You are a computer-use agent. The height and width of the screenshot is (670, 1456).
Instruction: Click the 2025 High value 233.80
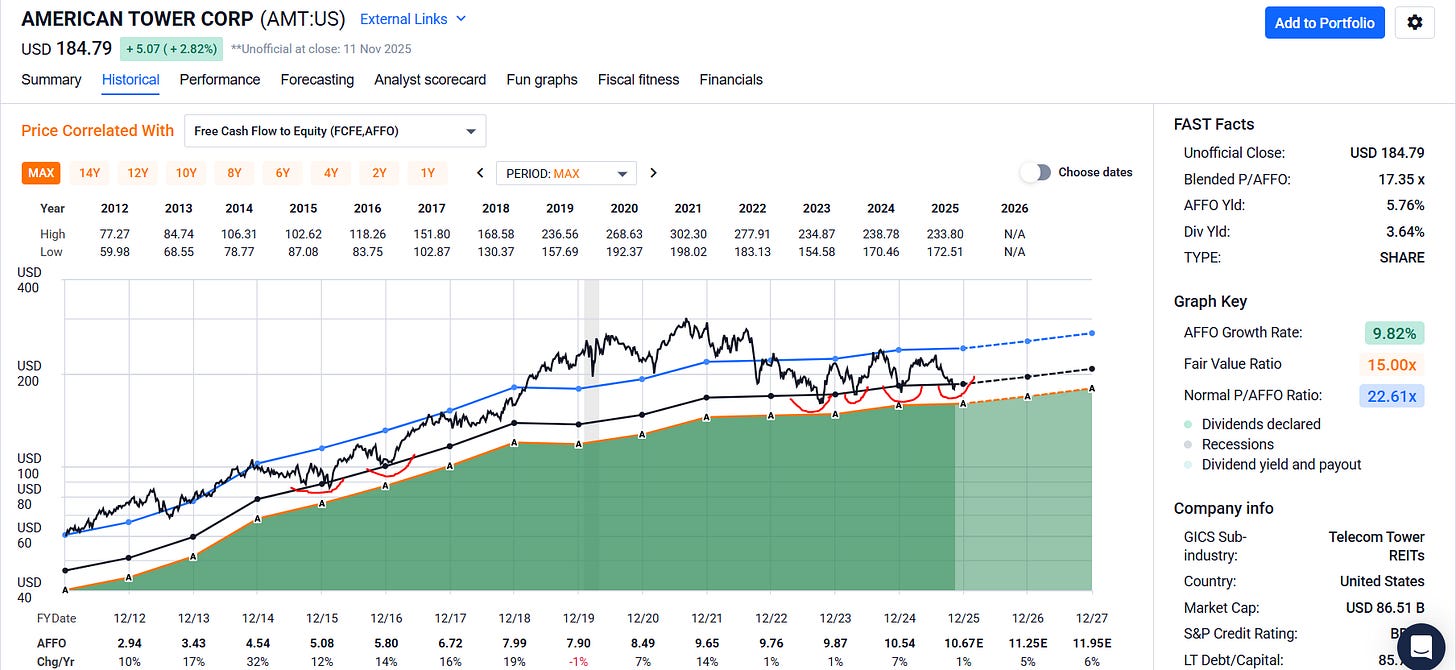click(945, 233)
